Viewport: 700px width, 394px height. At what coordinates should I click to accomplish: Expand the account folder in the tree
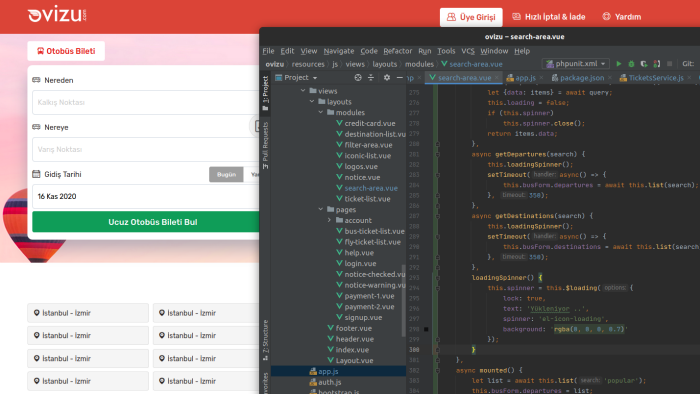coord(329,220)
